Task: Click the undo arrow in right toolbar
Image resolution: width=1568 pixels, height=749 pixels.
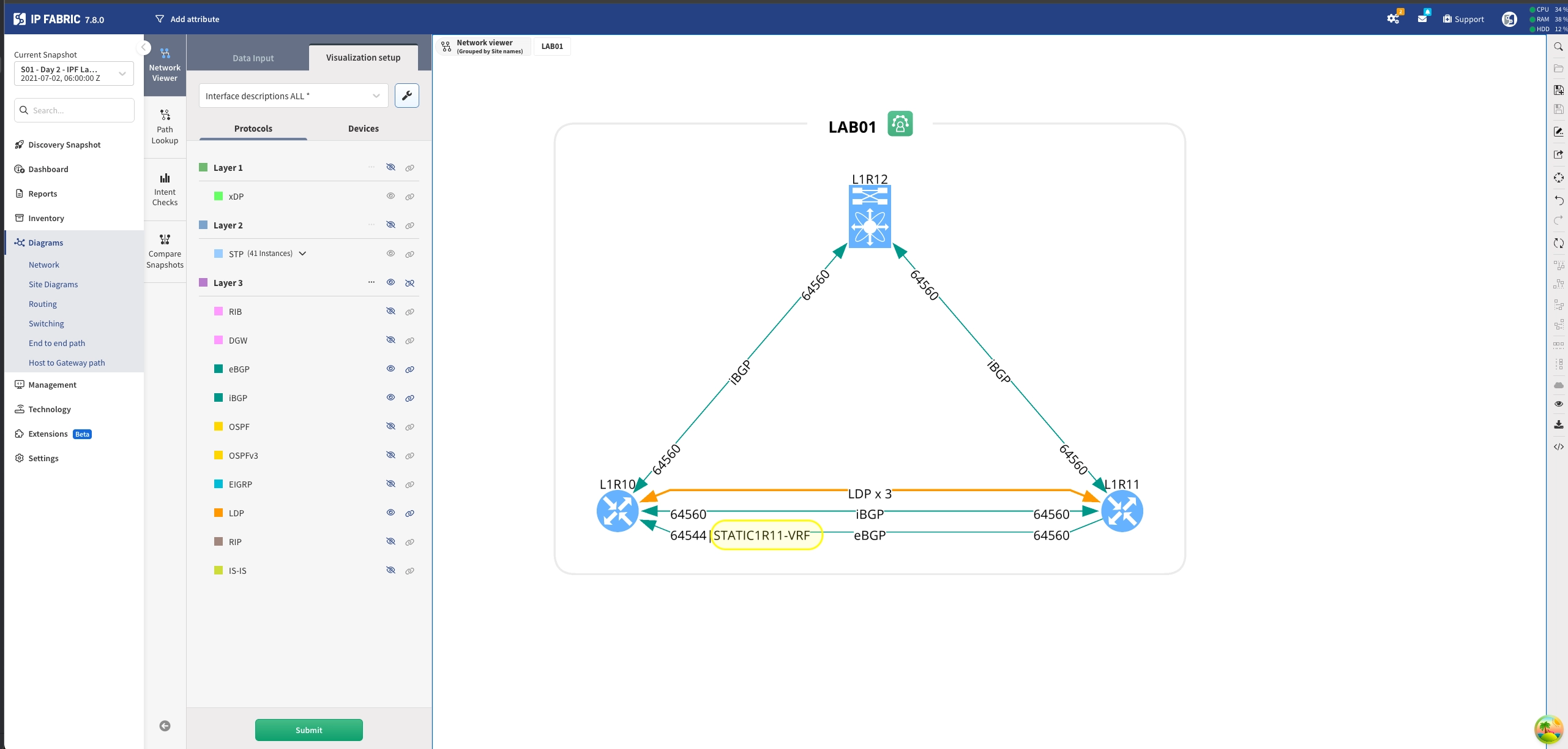Action: pyautogui.click(x=1558, y=200)
